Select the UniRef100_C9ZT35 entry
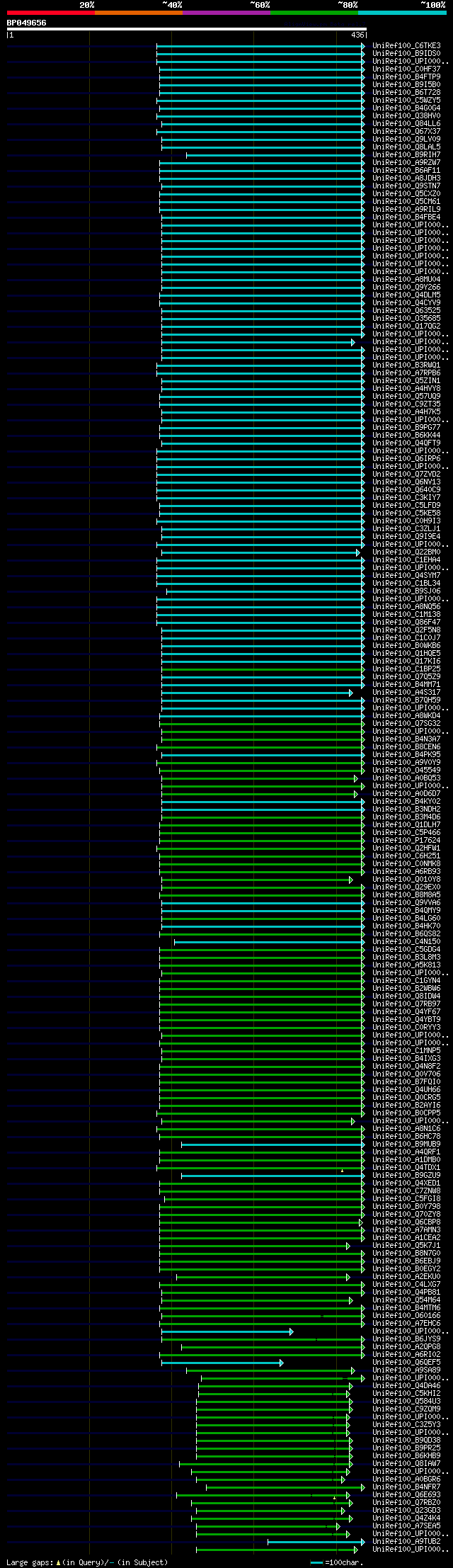 406,404
